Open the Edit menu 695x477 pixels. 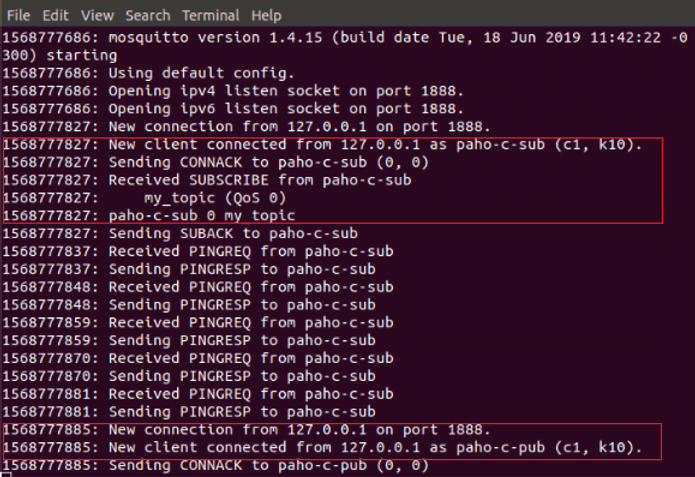56,16
